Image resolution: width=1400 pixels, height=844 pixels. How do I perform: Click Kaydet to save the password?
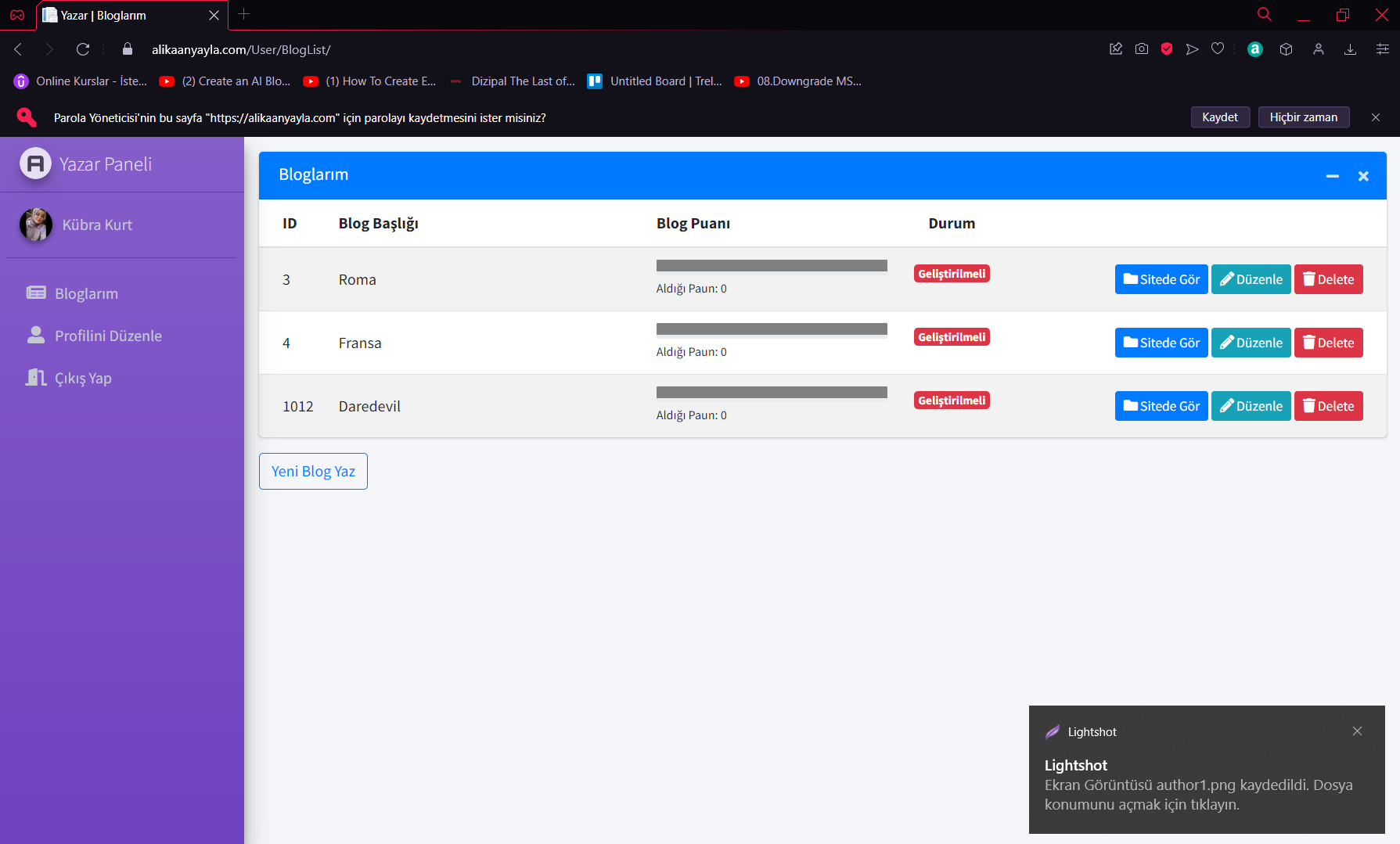click(x=1220, y=117)
